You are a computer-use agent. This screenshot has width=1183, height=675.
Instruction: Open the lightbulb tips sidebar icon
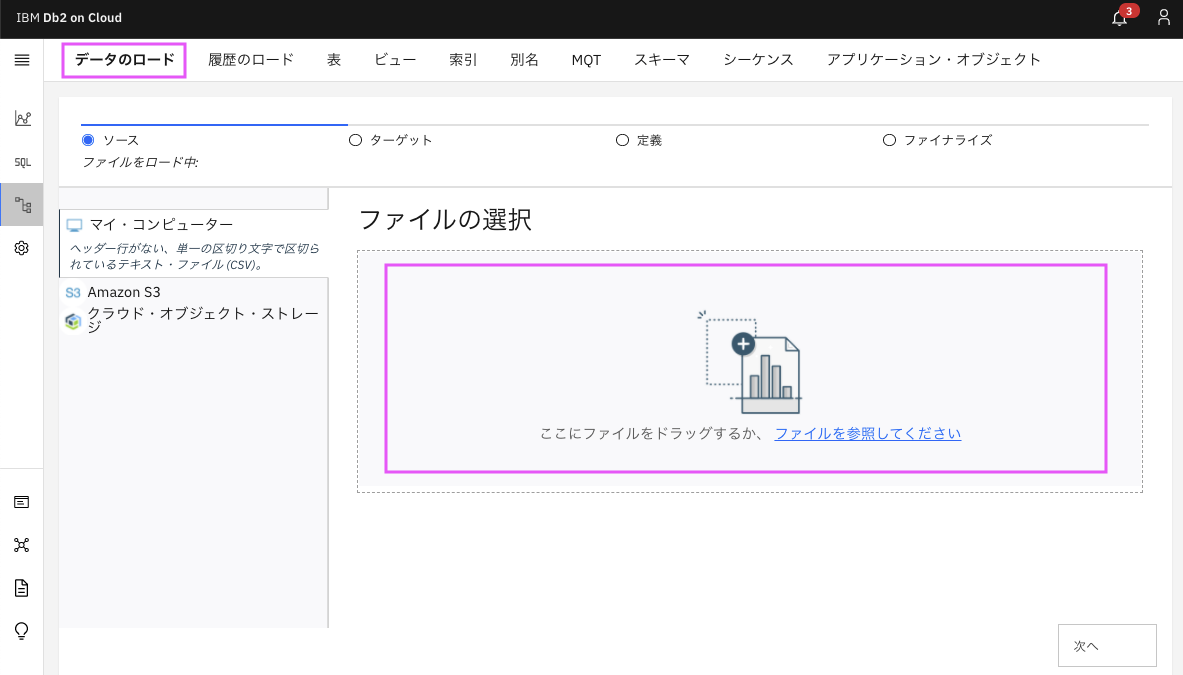(22, 631)
